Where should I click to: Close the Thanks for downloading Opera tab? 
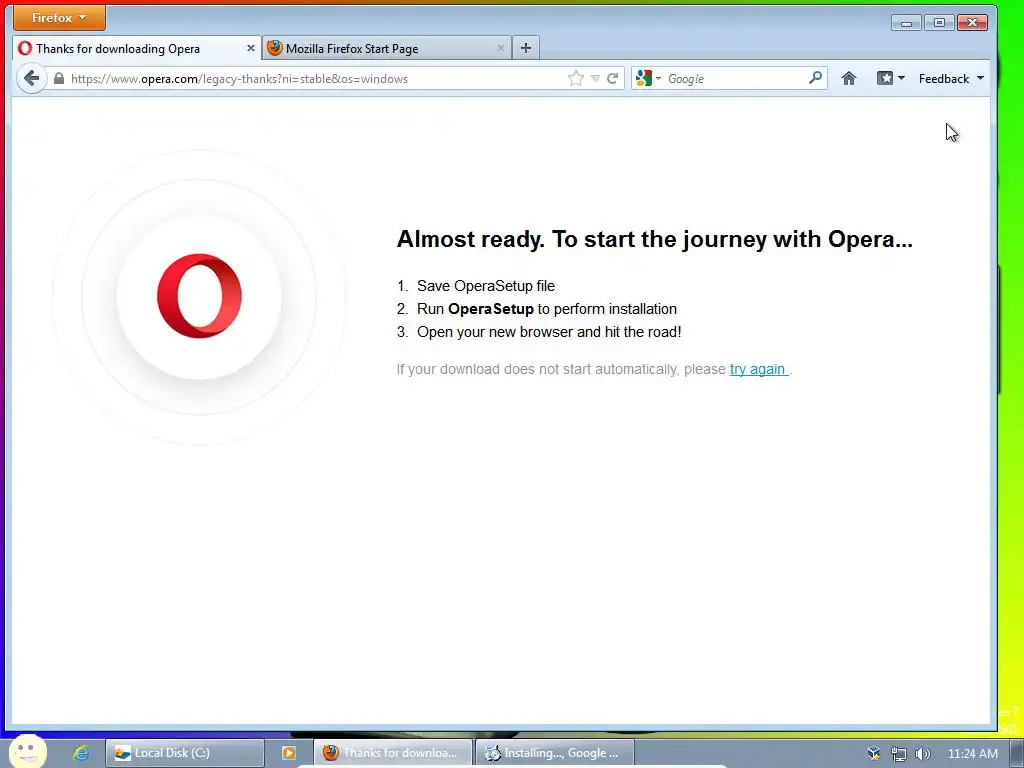tap(250, 48)
